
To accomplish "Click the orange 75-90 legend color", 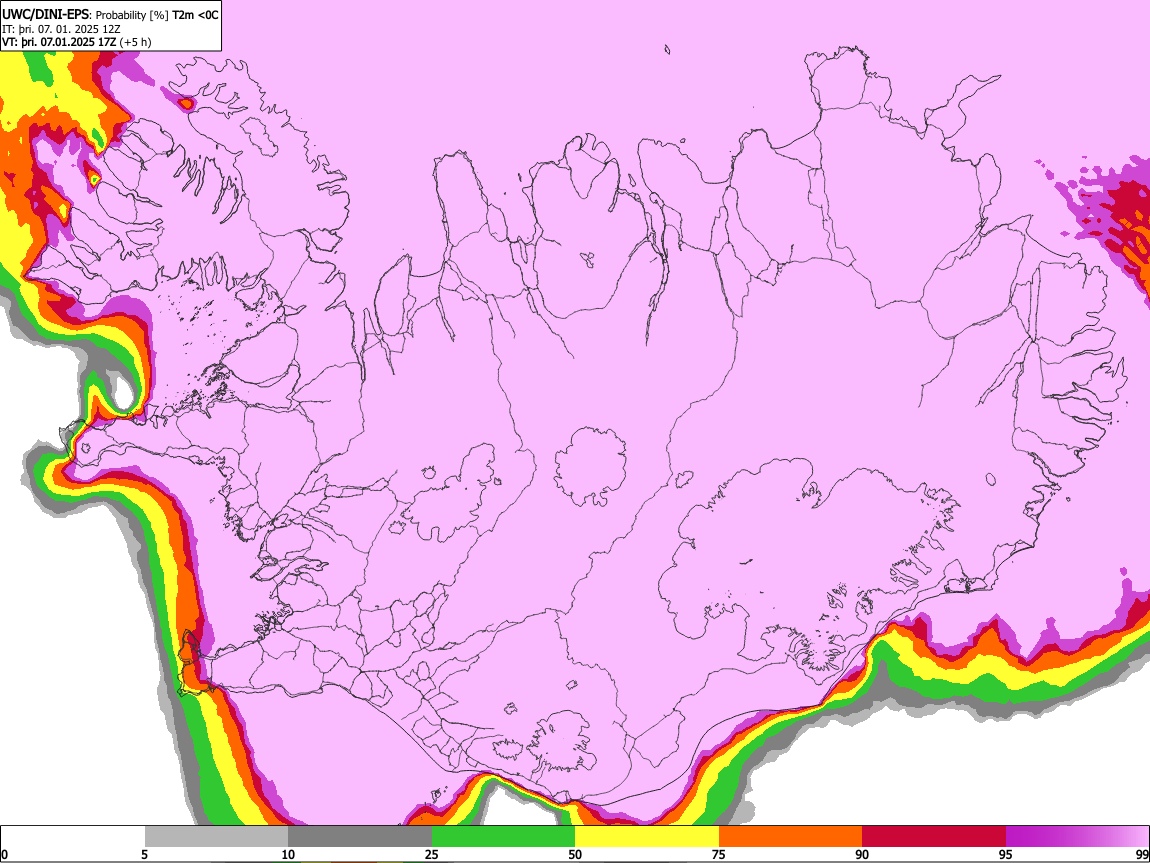I will point(791,836).
